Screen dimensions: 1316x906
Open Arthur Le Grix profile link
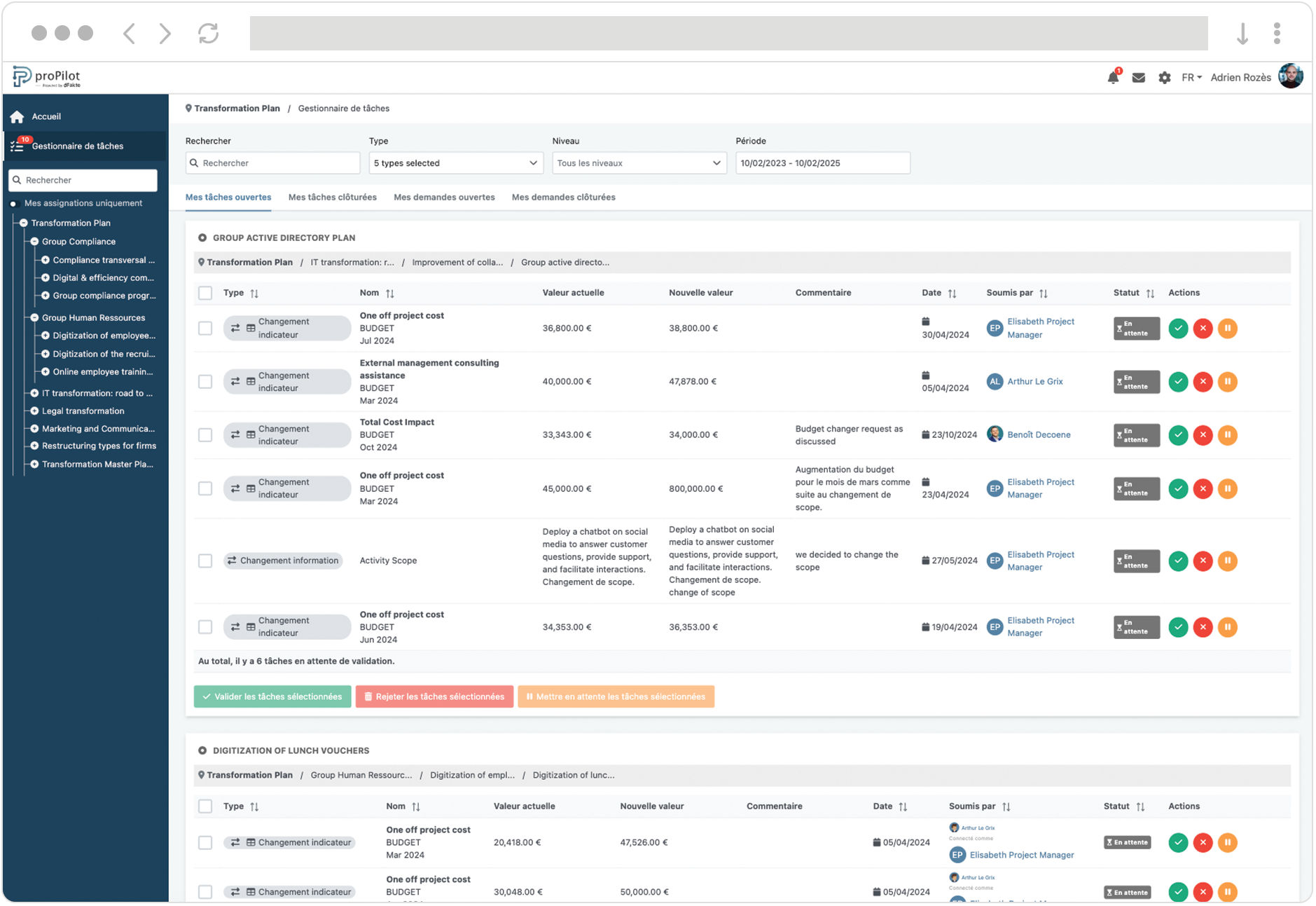(x=1034, y=382)
